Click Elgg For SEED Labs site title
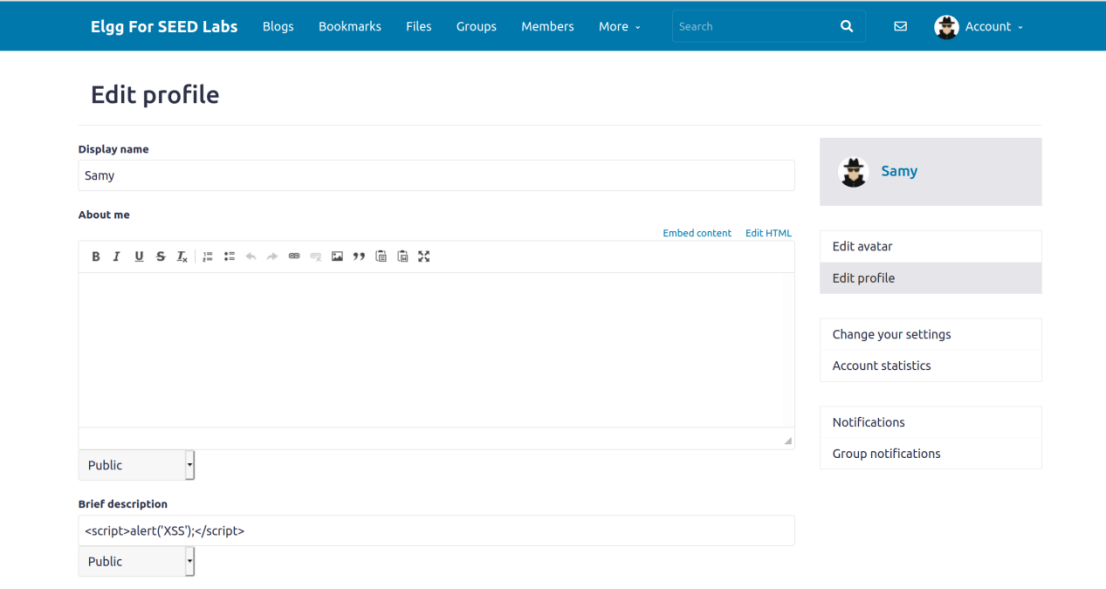 pos(164,27)
